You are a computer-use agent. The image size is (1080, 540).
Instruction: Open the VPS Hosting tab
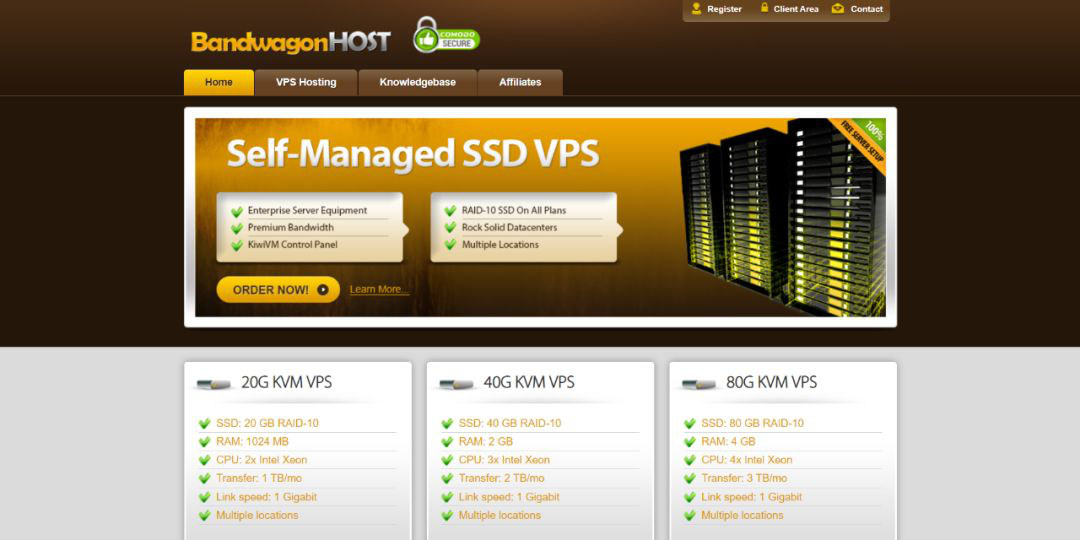(x=307, y=83)
